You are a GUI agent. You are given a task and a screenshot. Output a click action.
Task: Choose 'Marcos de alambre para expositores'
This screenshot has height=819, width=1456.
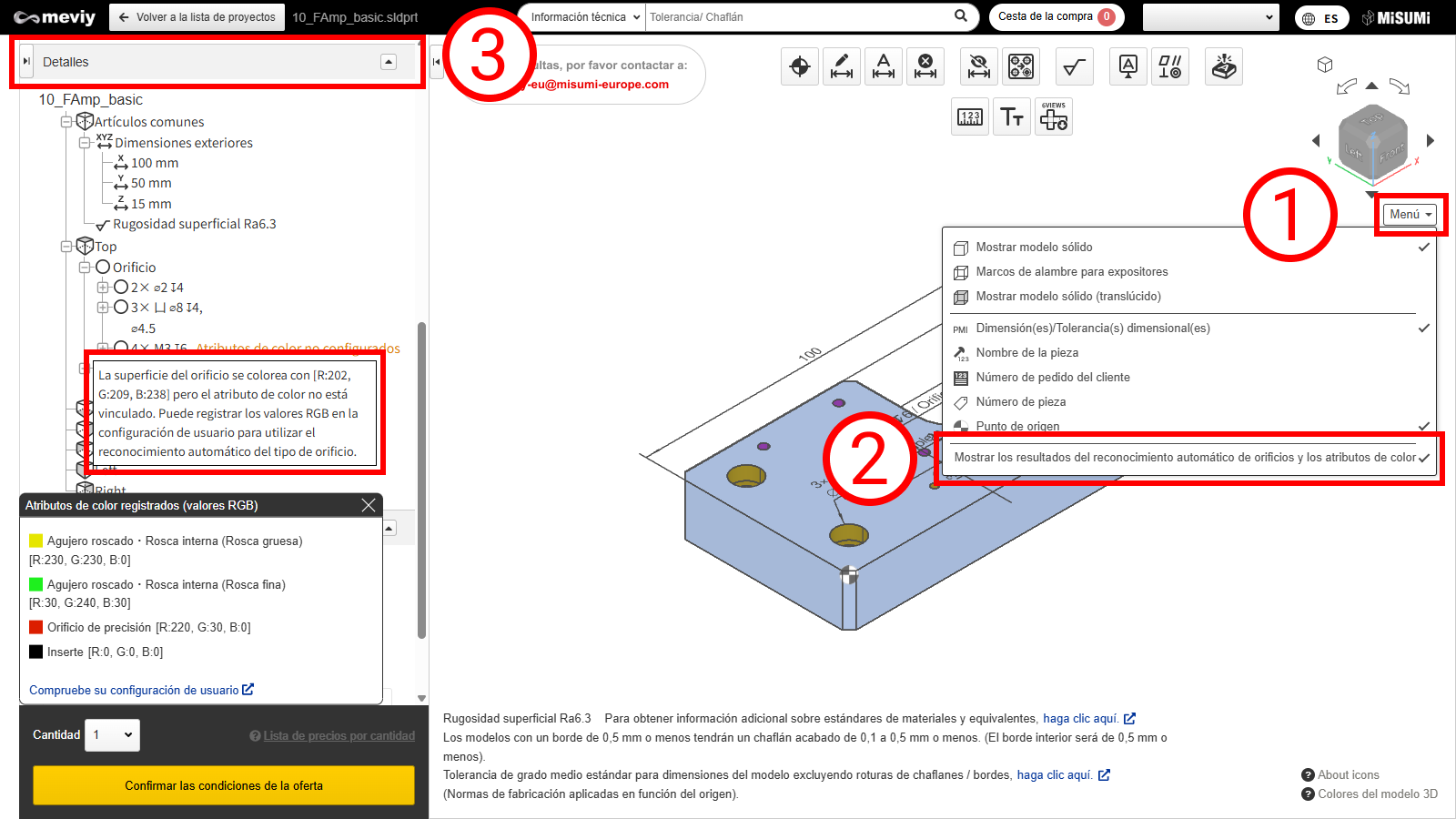1071,272
